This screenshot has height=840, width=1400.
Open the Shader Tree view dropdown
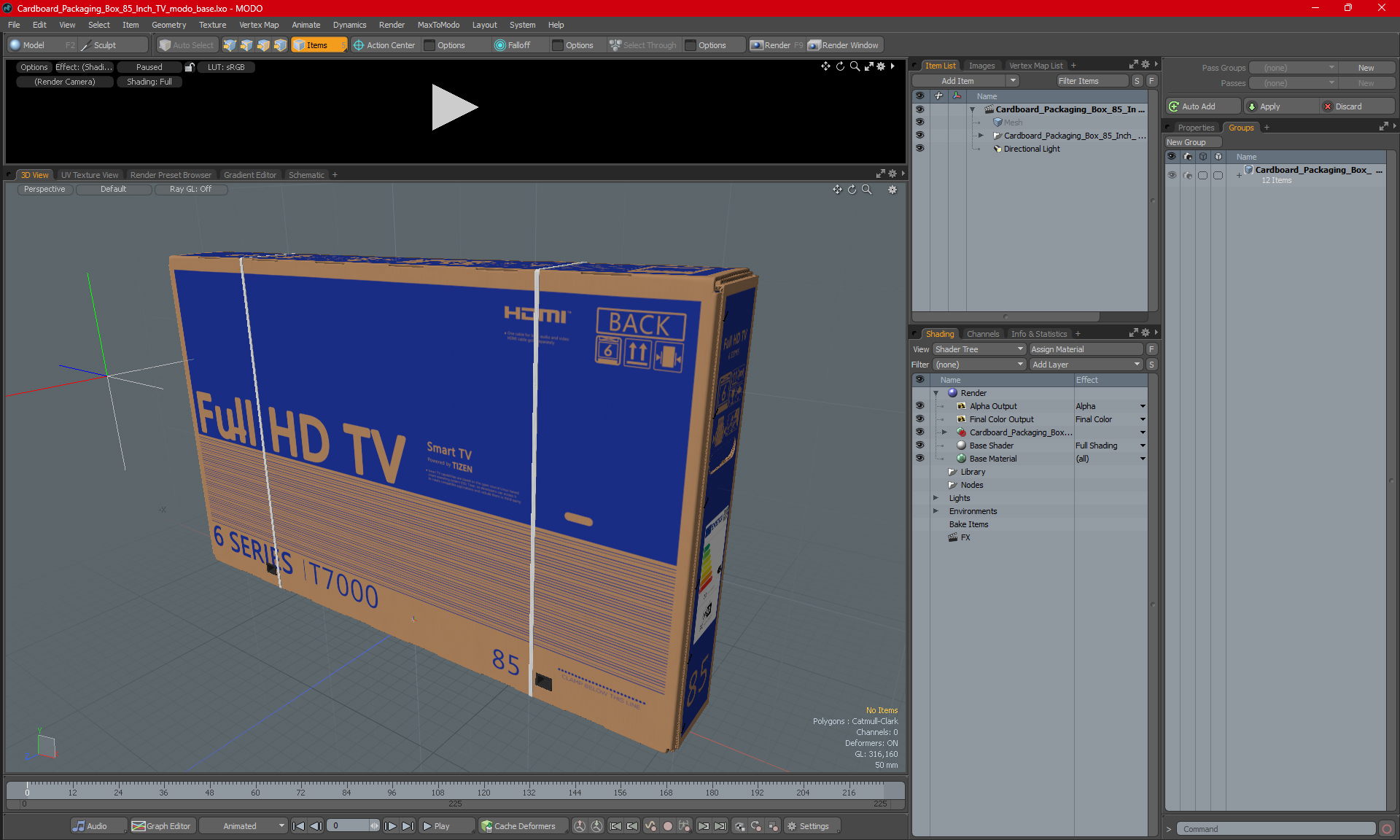point(979,349)
